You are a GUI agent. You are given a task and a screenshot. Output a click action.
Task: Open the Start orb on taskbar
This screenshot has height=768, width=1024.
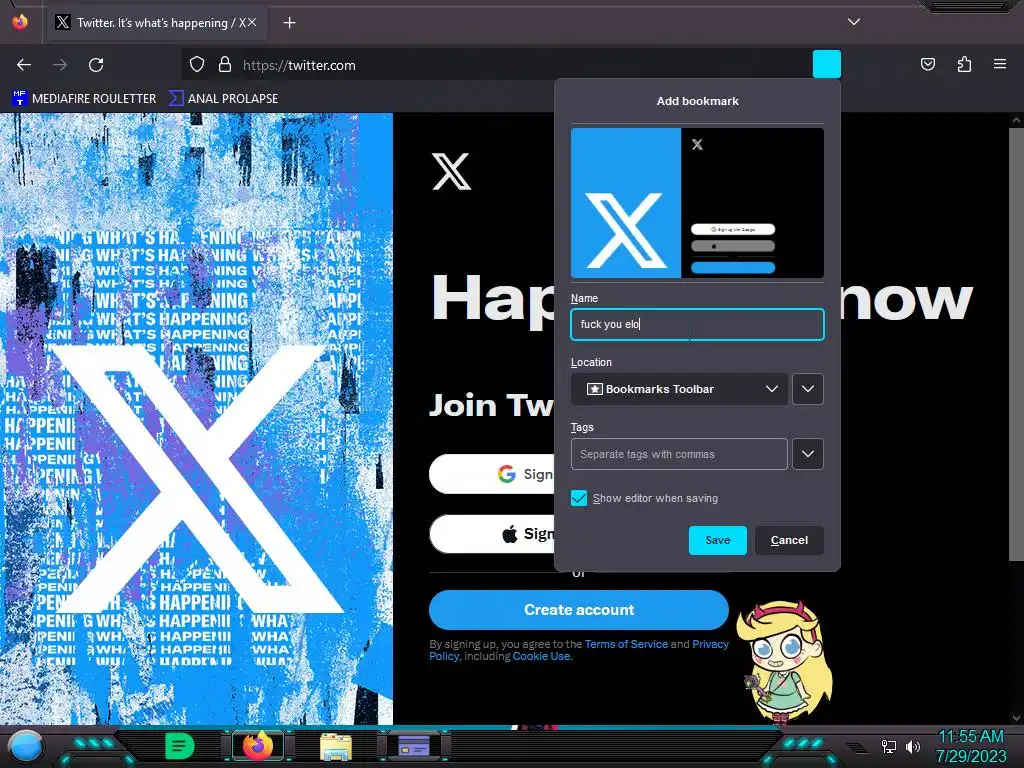pyautogui.click(x=26, y=746)
